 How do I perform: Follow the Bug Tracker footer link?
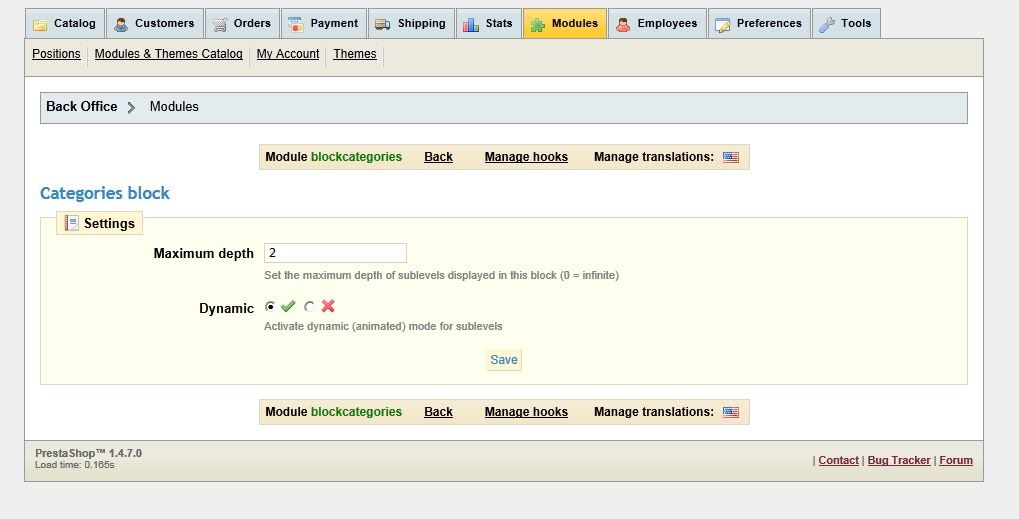[899, 460]
